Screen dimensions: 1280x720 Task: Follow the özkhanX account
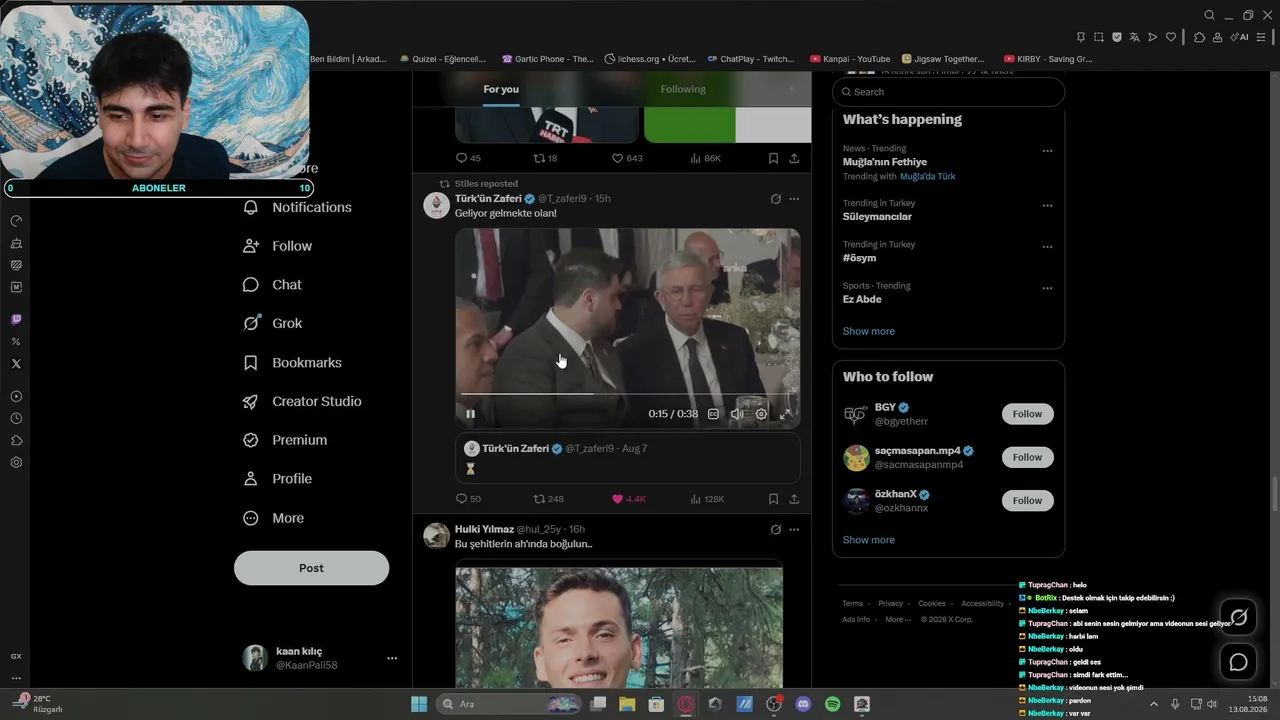pos(1027,500)
